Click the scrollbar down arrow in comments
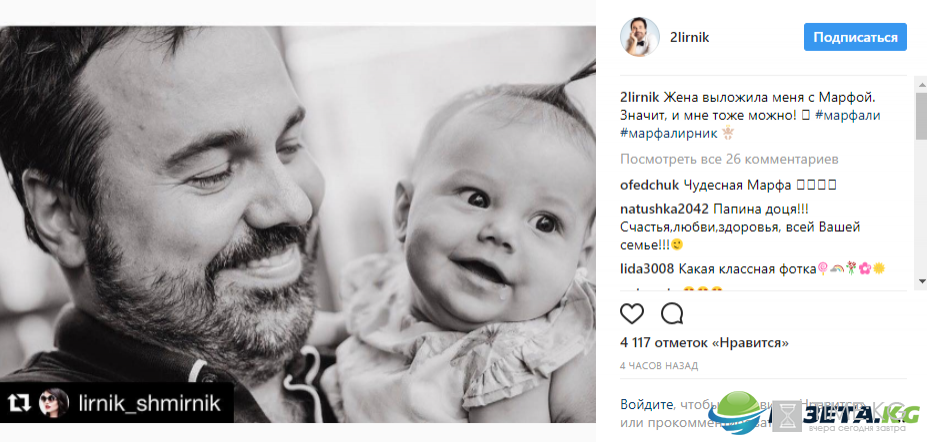927x442 pixels. pos(921,281)
